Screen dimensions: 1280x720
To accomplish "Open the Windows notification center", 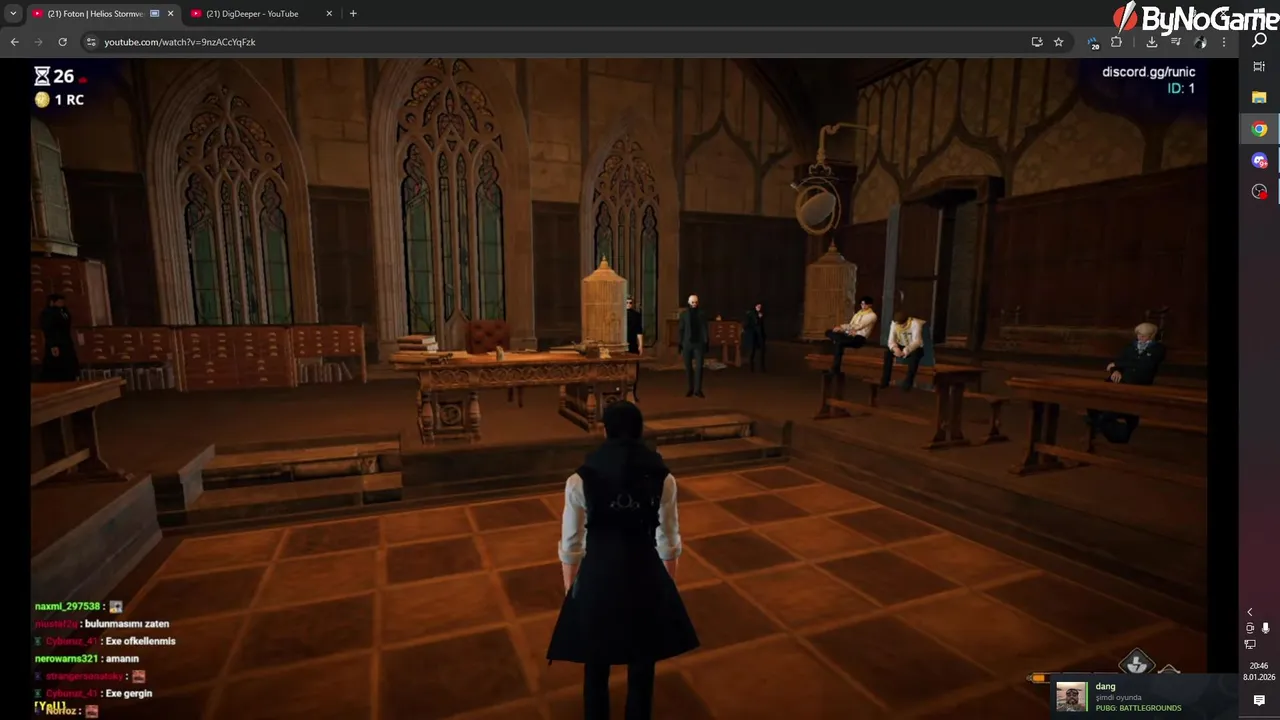I will (x=1259, y=701).
